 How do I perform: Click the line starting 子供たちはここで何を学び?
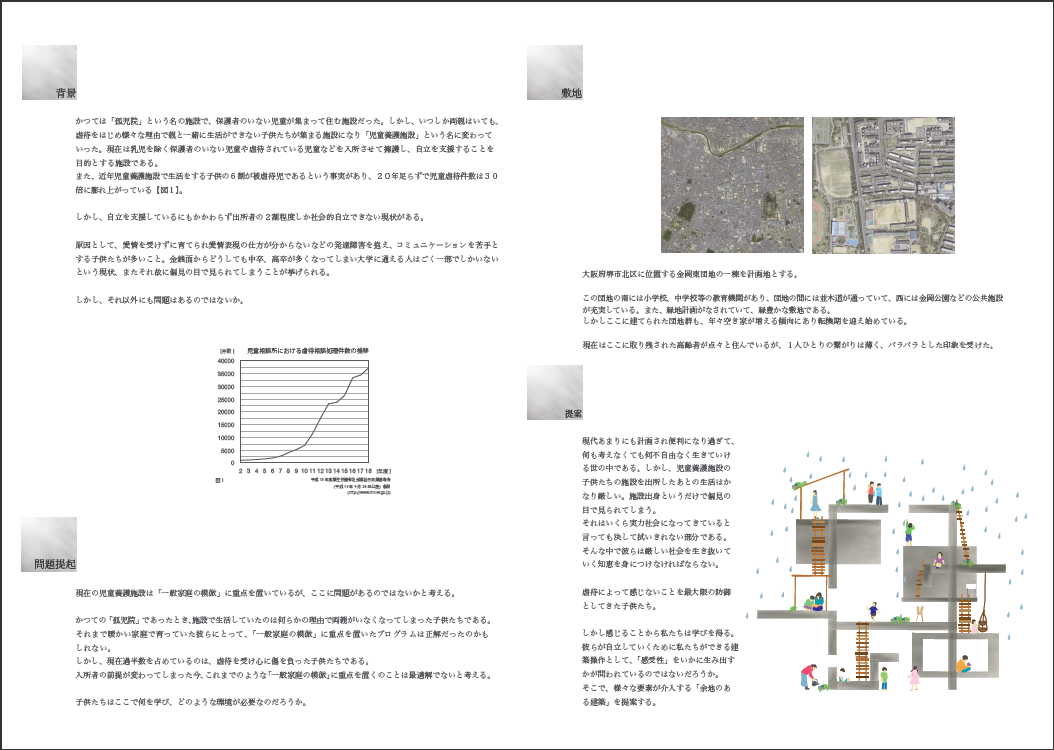190,702
